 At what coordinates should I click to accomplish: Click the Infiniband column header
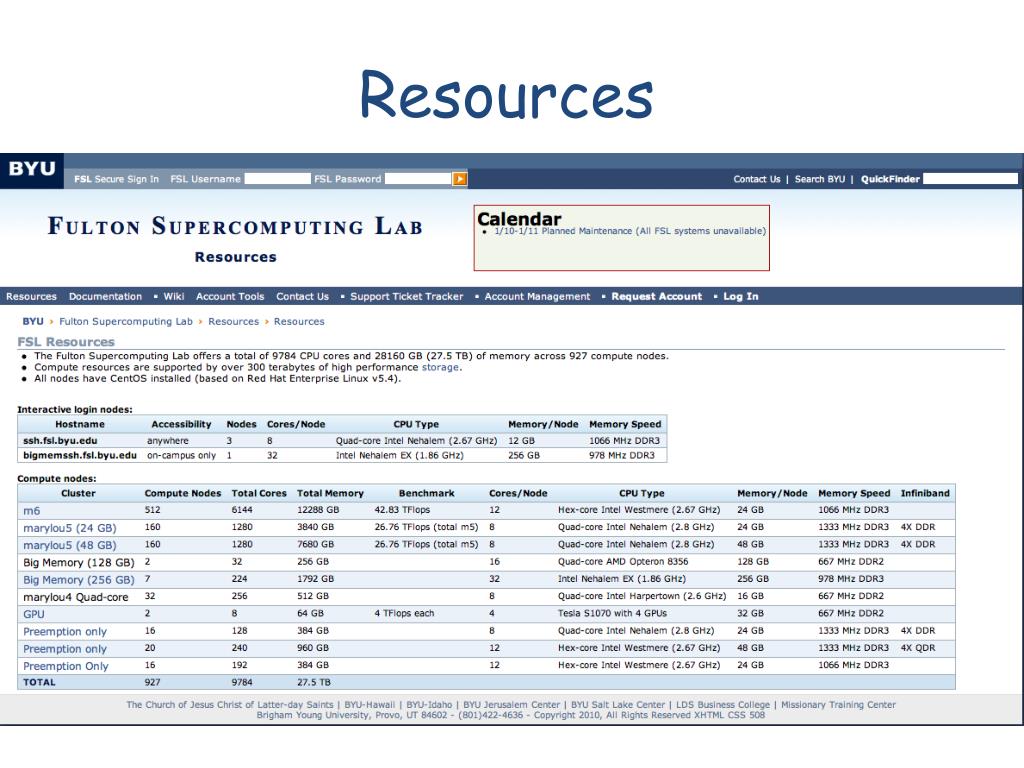[925, 493]
